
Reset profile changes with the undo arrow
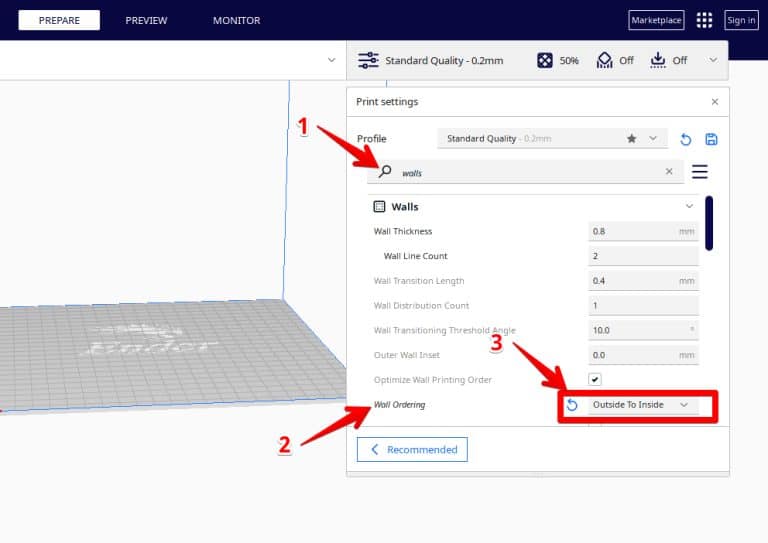[686, 139]
